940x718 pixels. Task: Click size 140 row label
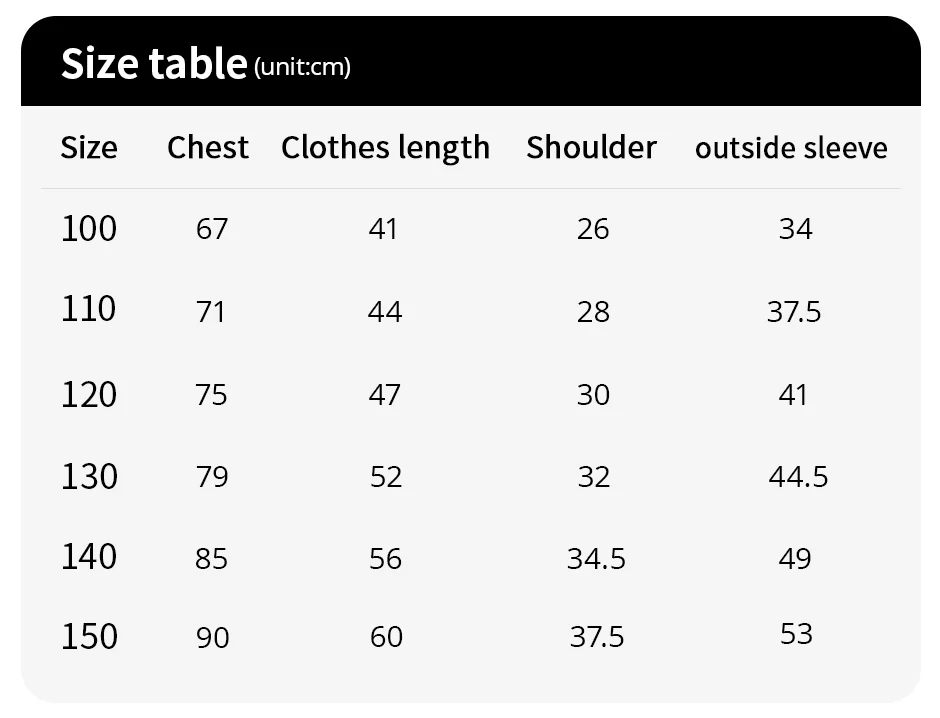pos(89,556)
